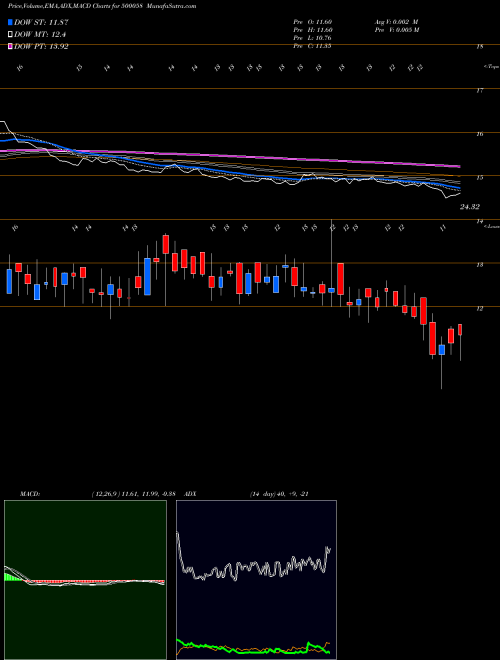Click the 16 price axis label
This screenshot has height=660, width=500.
(x=479, y=134)
